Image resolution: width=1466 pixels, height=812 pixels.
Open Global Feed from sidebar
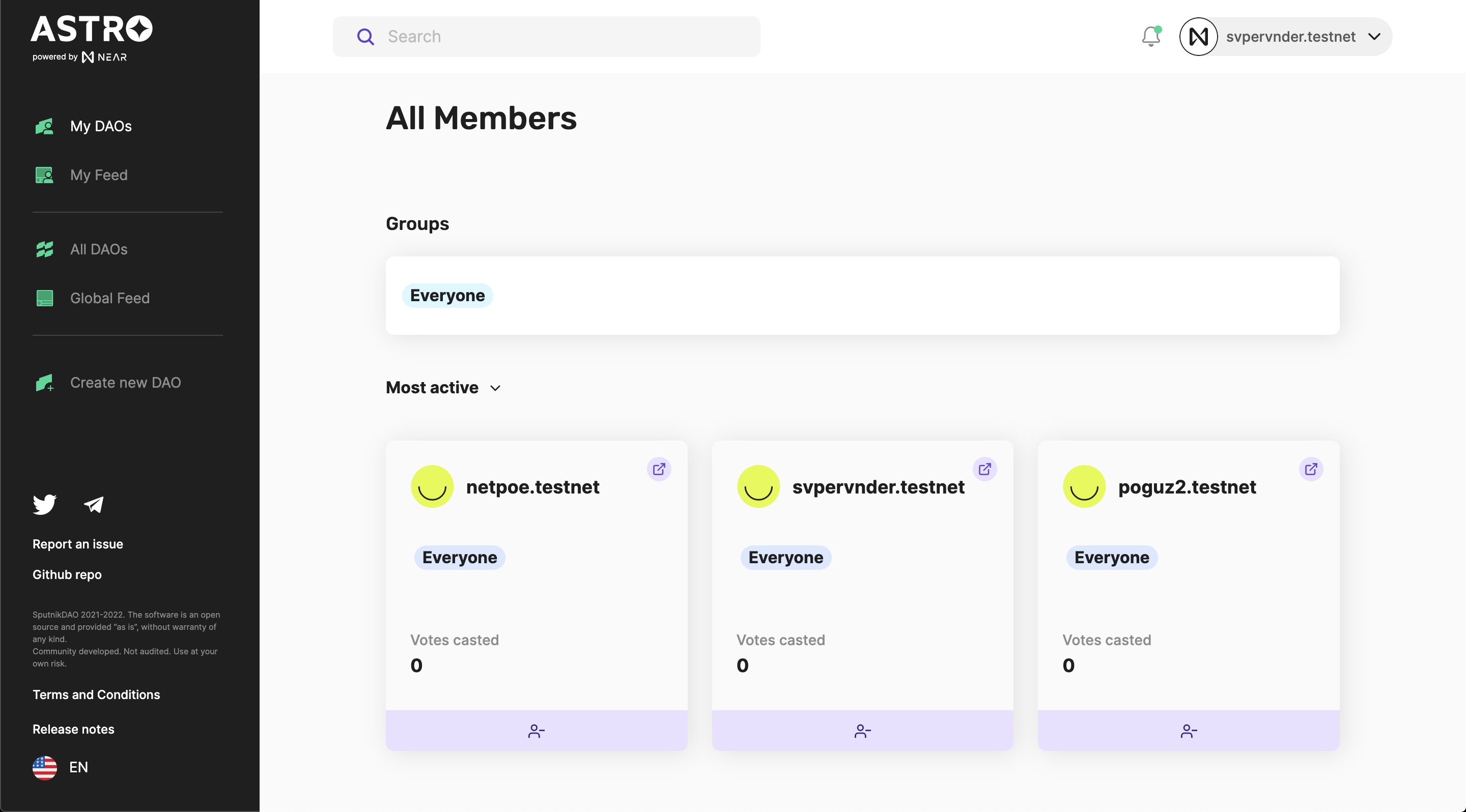coord(109,298)
